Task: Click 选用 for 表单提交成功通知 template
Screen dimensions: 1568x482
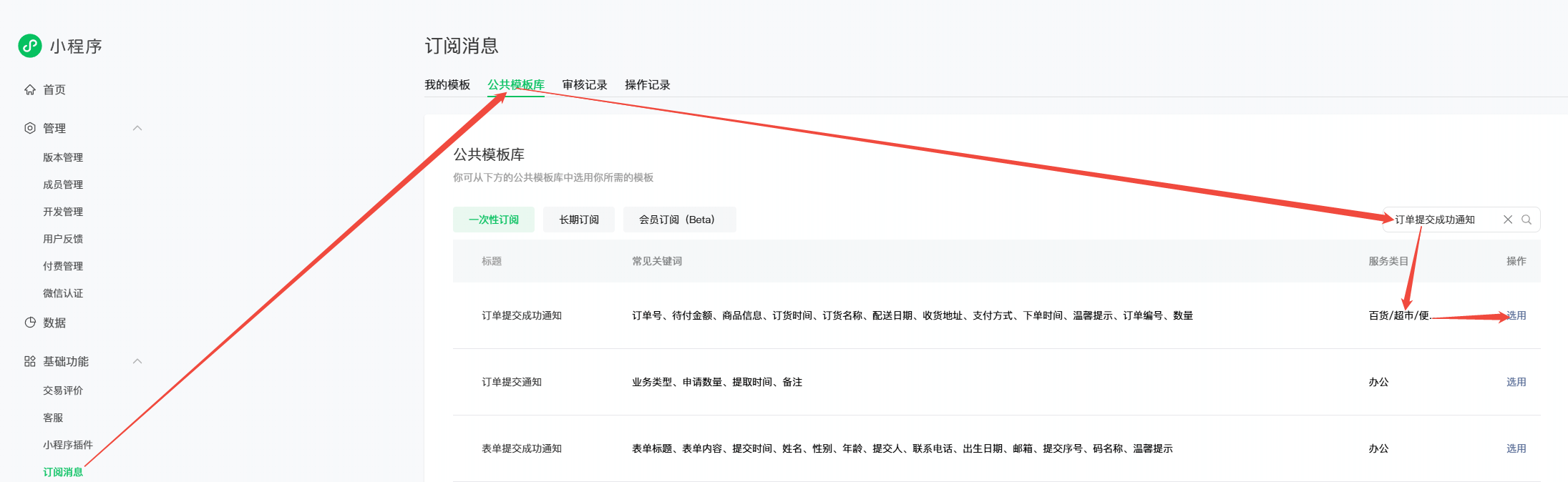Action: (1516, 448)
